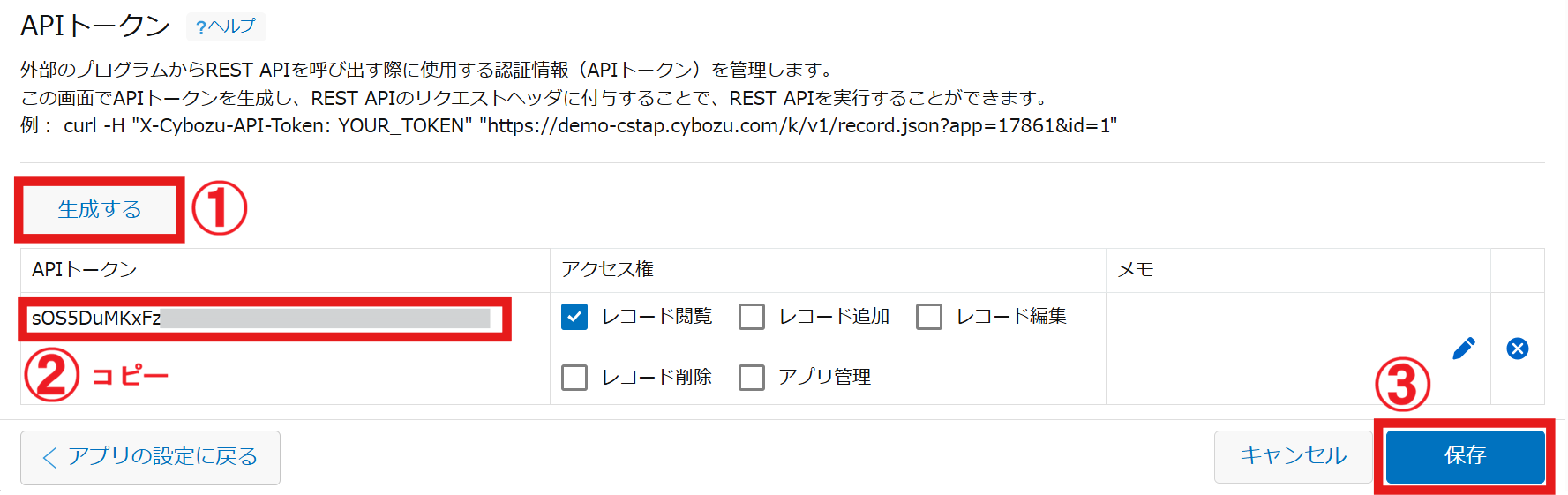This screenshot has width=1568, height=495.
Task: Check the レコード削除 checkbox
Action: coord(574,378)
